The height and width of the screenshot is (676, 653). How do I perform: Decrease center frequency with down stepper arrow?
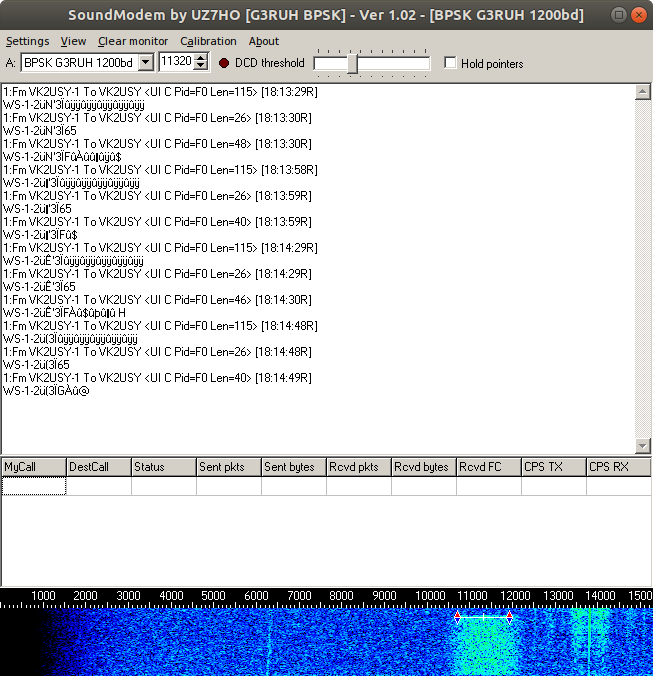(x=200, y=66)
